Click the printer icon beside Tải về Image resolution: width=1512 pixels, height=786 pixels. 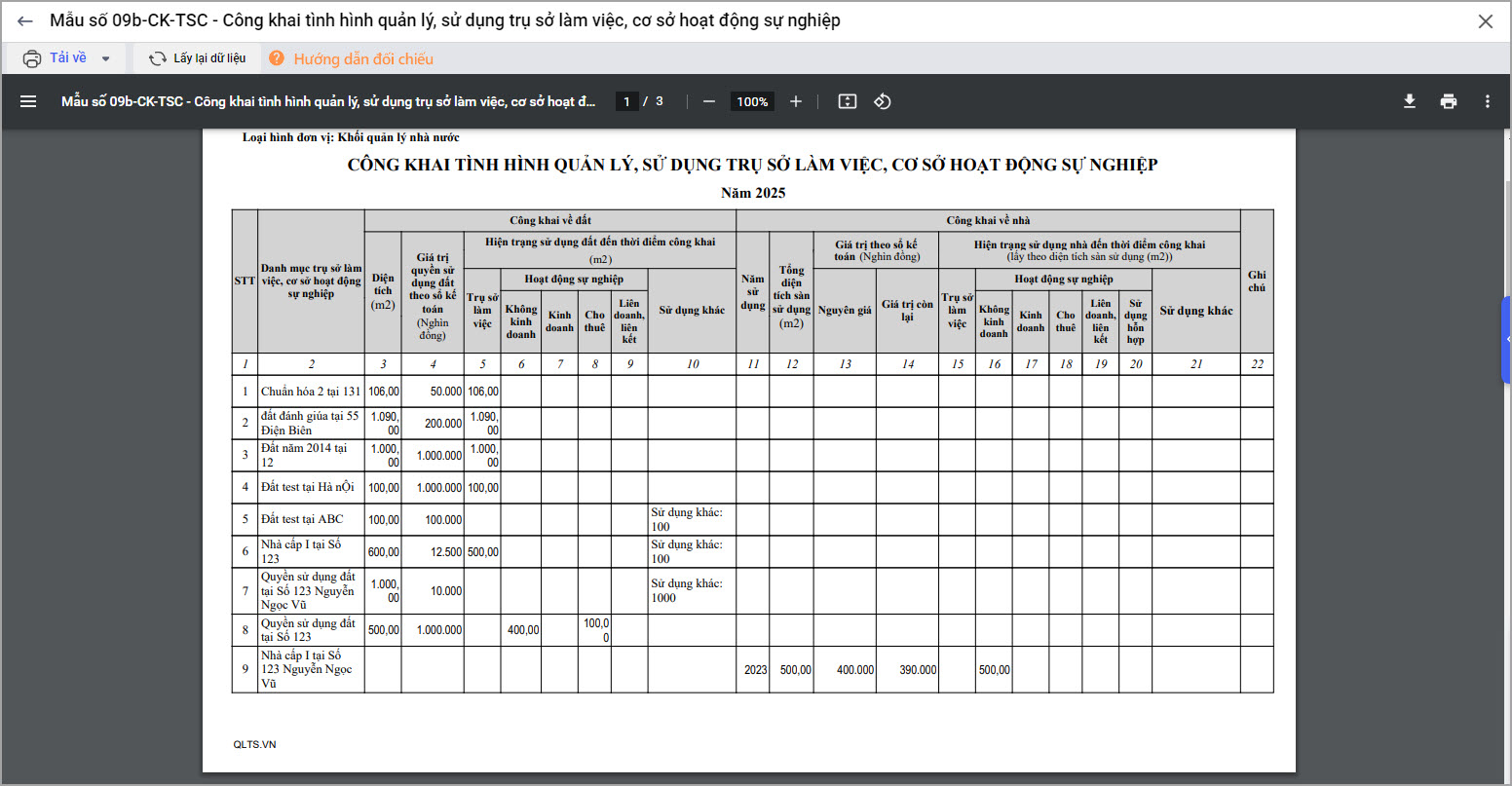[x=32, y=58]
